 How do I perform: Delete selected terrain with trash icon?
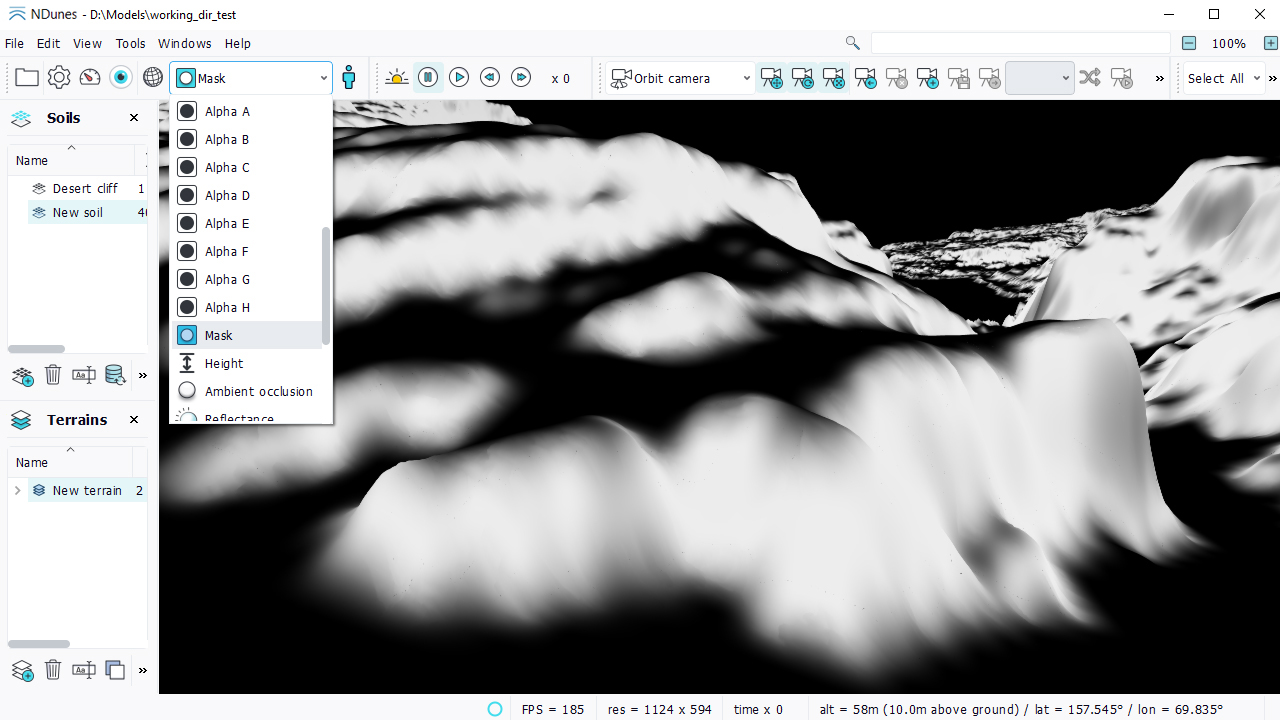coord(53,670)
